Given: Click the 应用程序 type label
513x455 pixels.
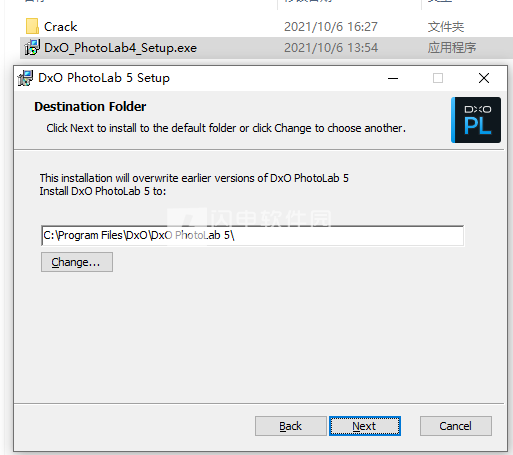Looking at the screenshot, I should pyautogui.click(x=452, y=48).
